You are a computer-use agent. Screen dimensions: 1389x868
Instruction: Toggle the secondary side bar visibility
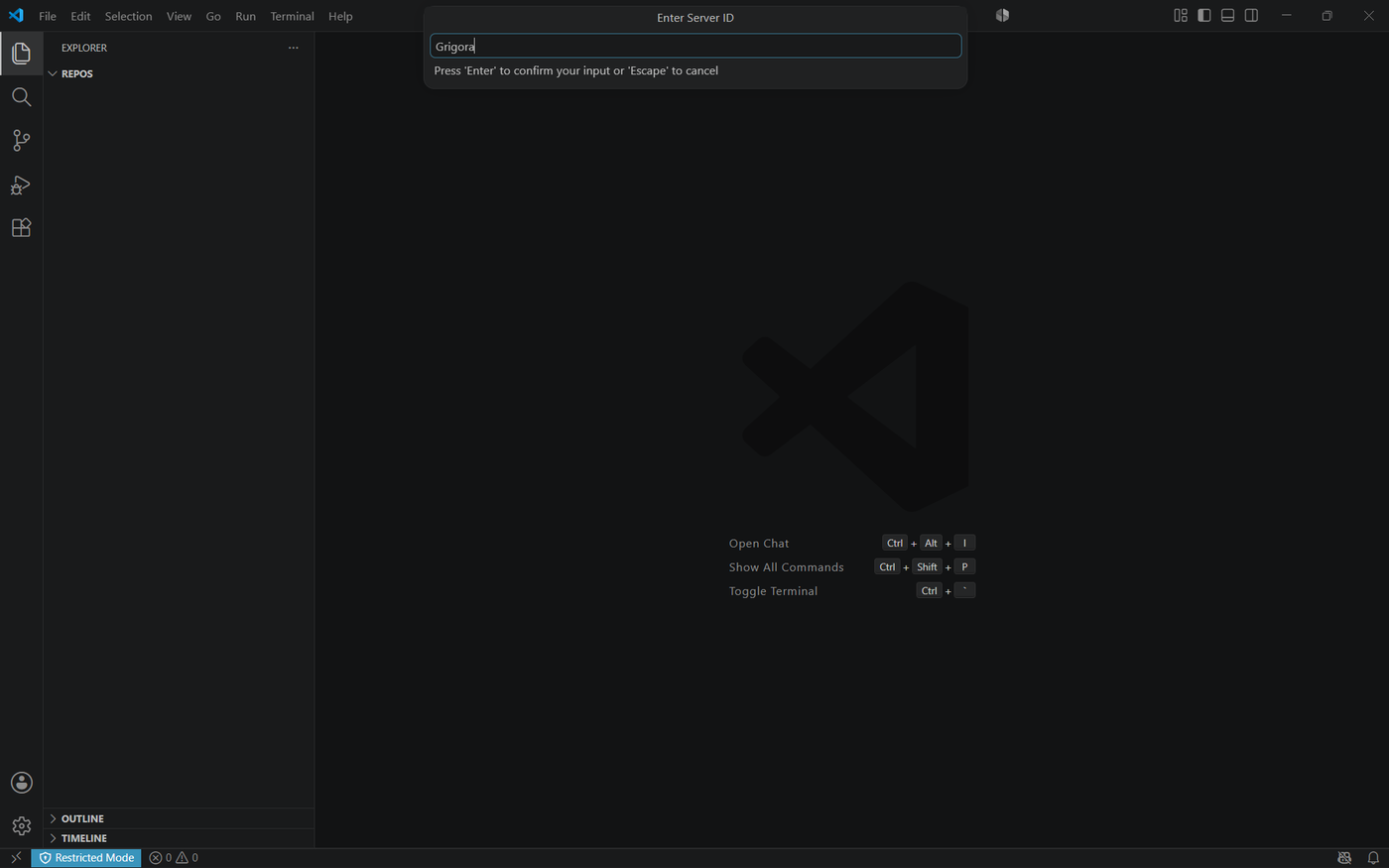coord(1252,16)
